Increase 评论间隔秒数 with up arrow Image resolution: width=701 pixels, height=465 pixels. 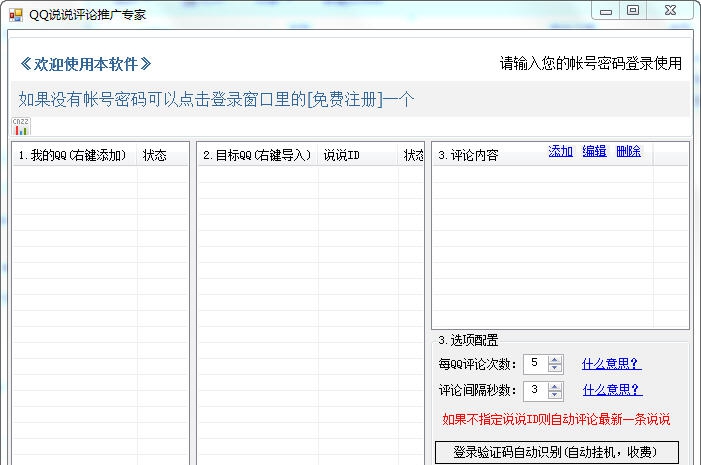[555, 386]
